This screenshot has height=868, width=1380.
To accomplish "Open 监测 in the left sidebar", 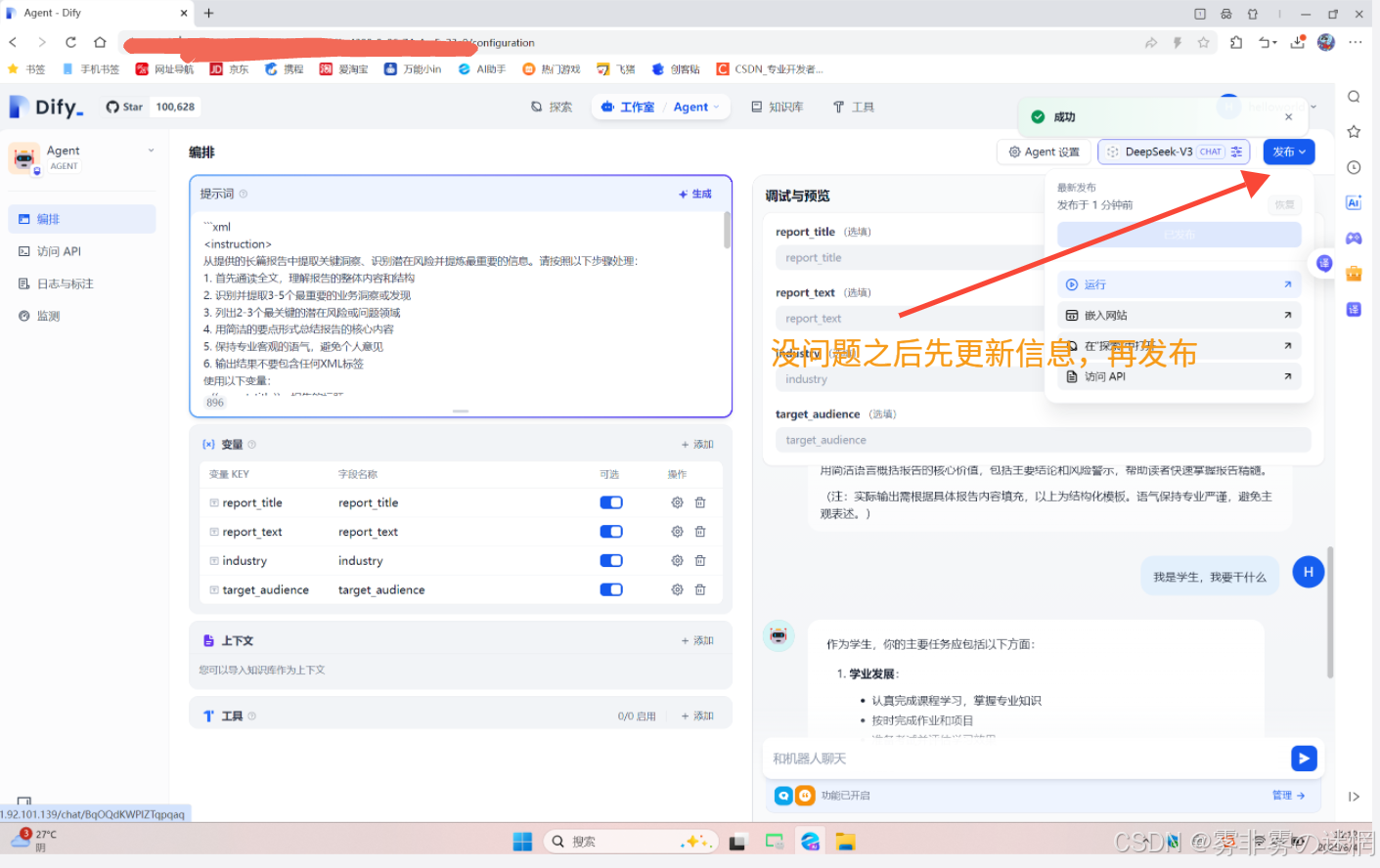I will (82, 316).
